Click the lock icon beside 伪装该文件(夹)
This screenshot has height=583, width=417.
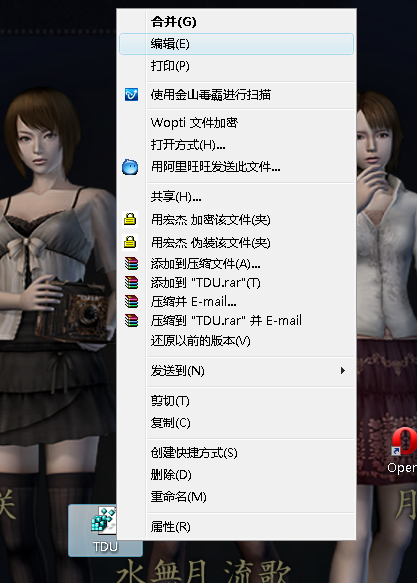pos(130,242)
